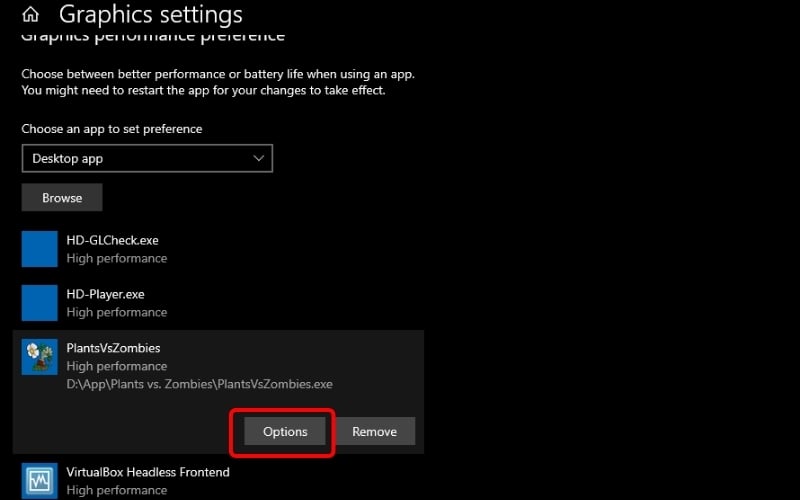Select the HD-Player.exe entry name
Image resolution: width=800 pixels, height=500 pixels.
tap(105, 294)
